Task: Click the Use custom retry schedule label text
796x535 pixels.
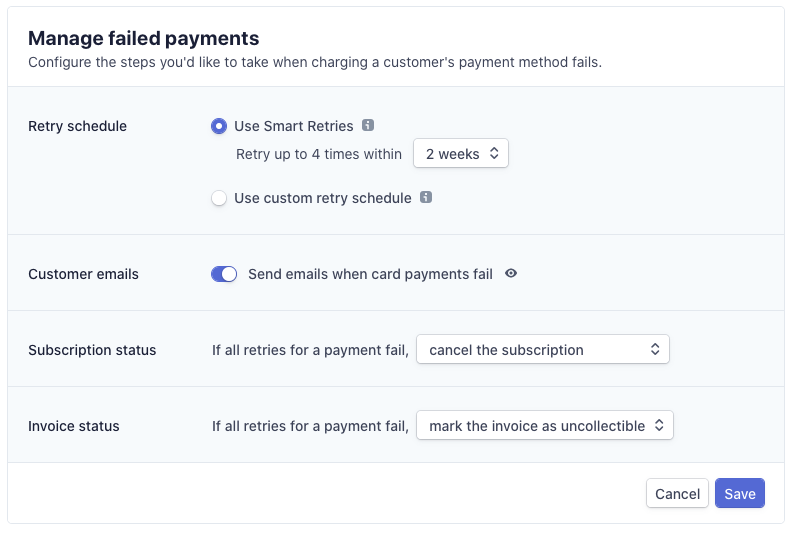Action: (322, 198)
